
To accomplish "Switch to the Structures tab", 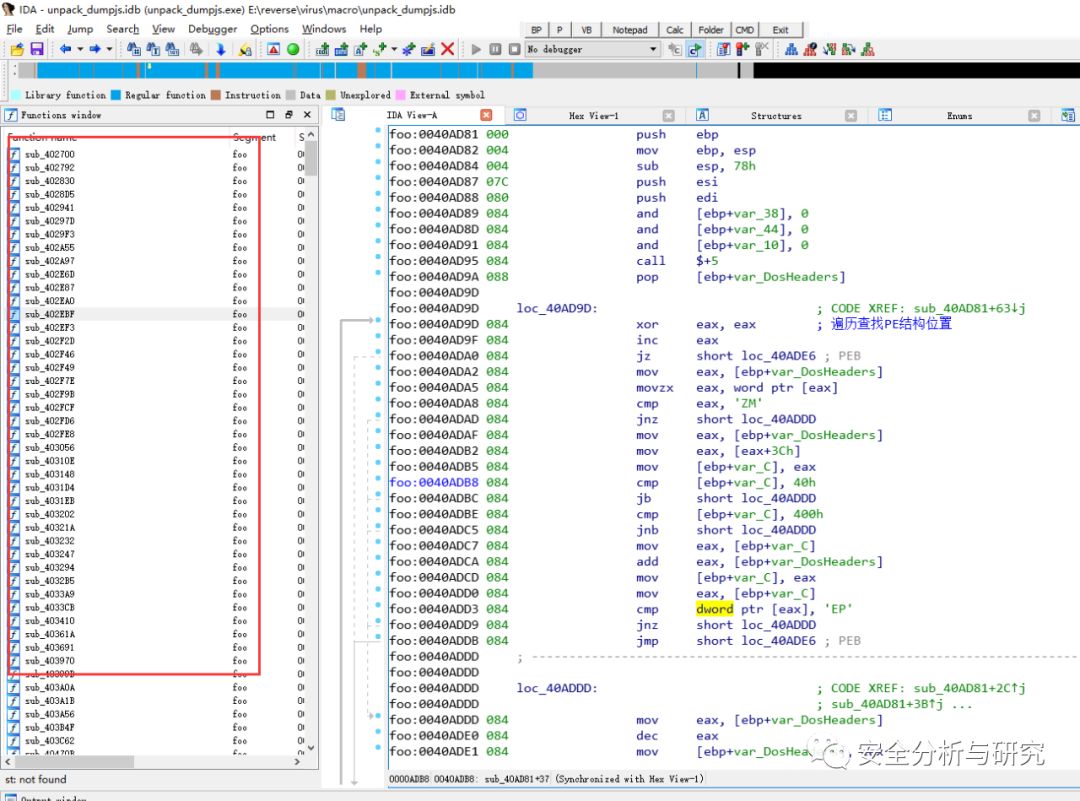I will (775, 116).
